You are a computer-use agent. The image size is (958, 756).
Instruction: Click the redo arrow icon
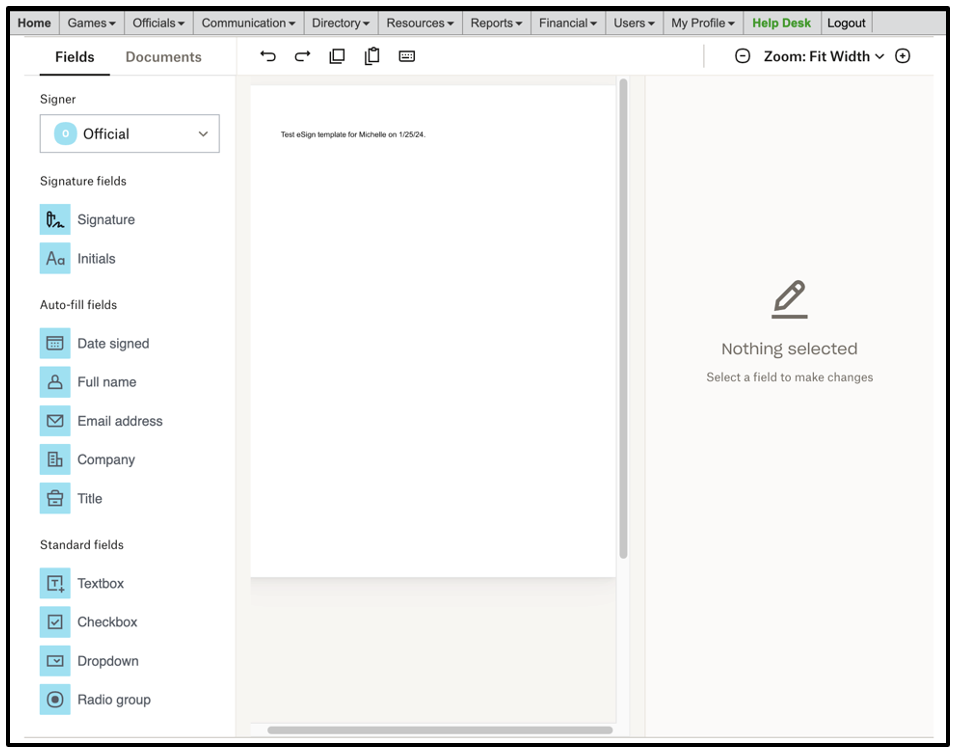302,56
